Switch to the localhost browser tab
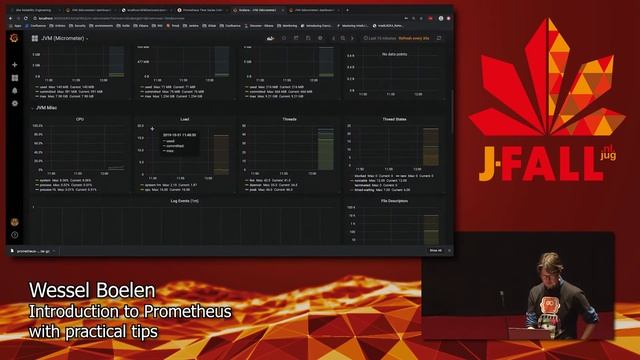640x360 pixels. coord(146,10)
